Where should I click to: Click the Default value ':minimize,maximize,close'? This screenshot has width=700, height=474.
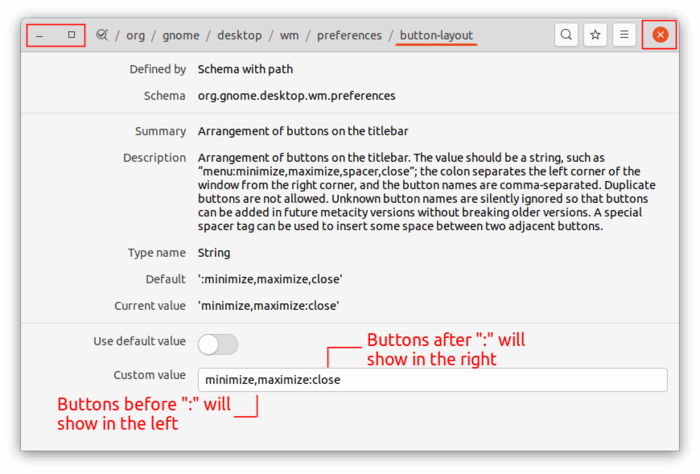click(x=270, y=279)
